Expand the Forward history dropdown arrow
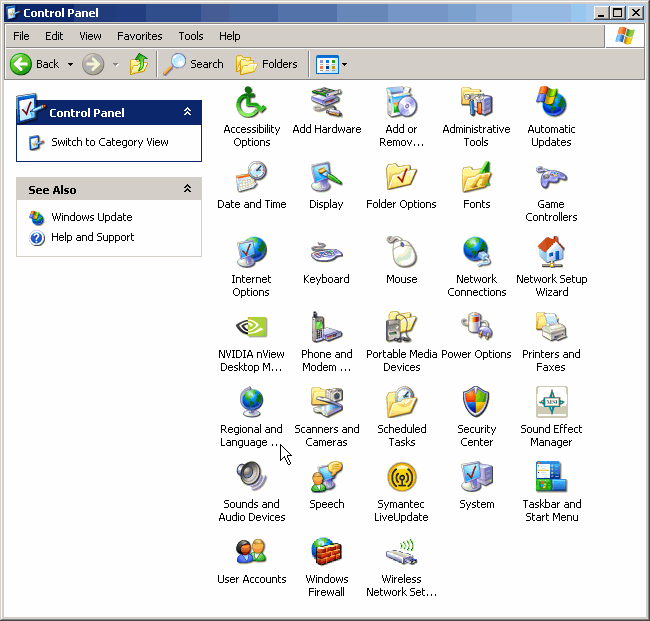 116,64
